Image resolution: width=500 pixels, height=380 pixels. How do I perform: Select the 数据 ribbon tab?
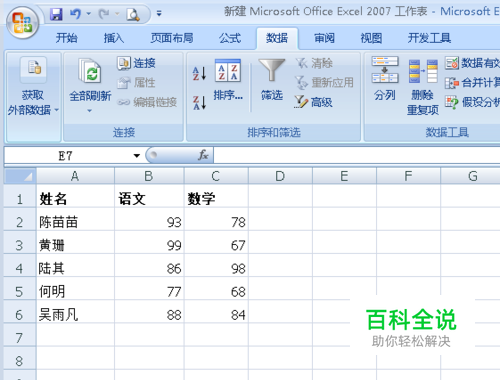pos(277,38)
